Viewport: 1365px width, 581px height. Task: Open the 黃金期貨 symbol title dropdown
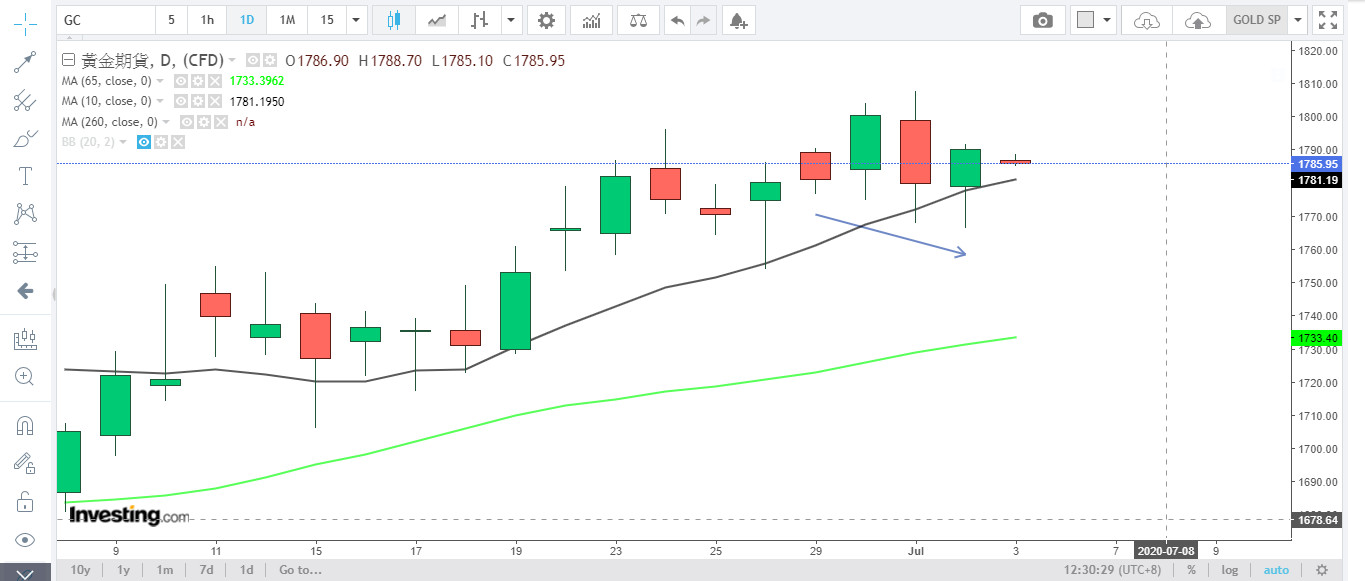(x=232, y=61)
